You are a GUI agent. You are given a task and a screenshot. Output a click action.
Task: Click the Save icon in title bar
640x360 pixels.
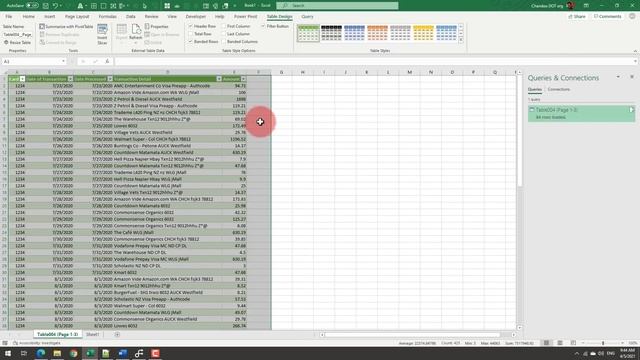tap(46, 6)
